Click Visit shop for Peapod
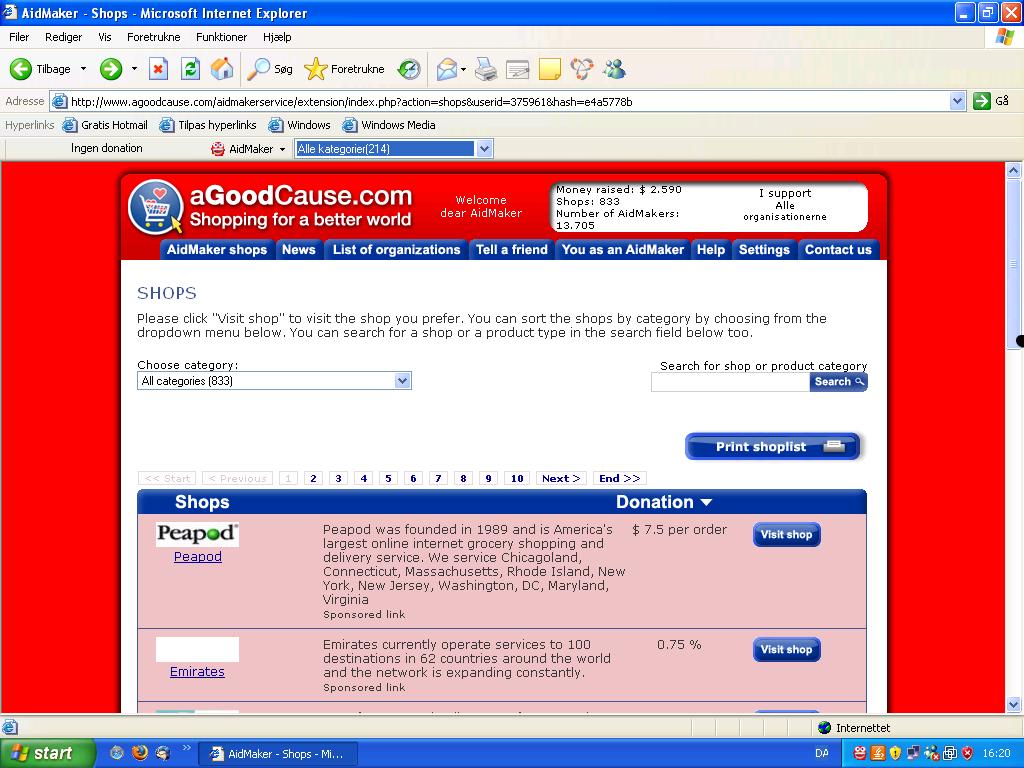The width and height of the screenshot is (1024, 768). click(786, 535)
